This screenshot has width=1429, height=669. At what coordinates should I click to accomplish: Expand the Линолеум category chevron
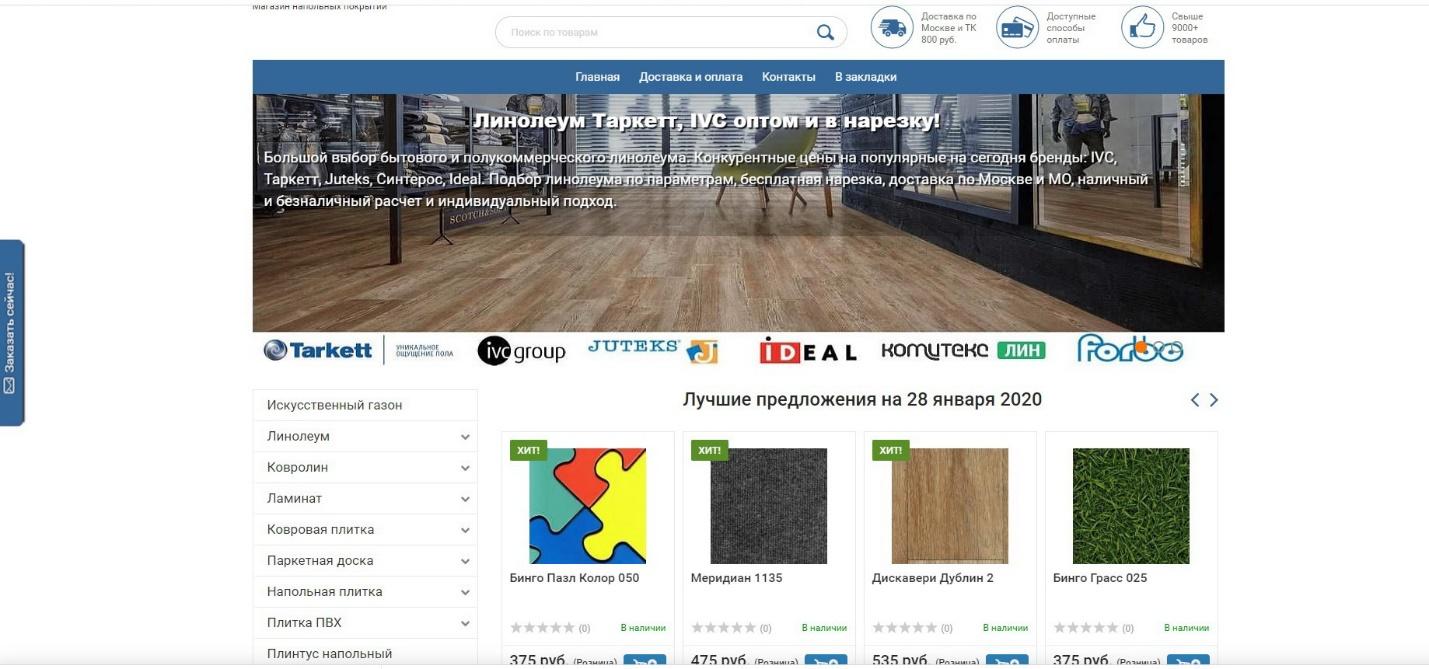pos(465,437)
